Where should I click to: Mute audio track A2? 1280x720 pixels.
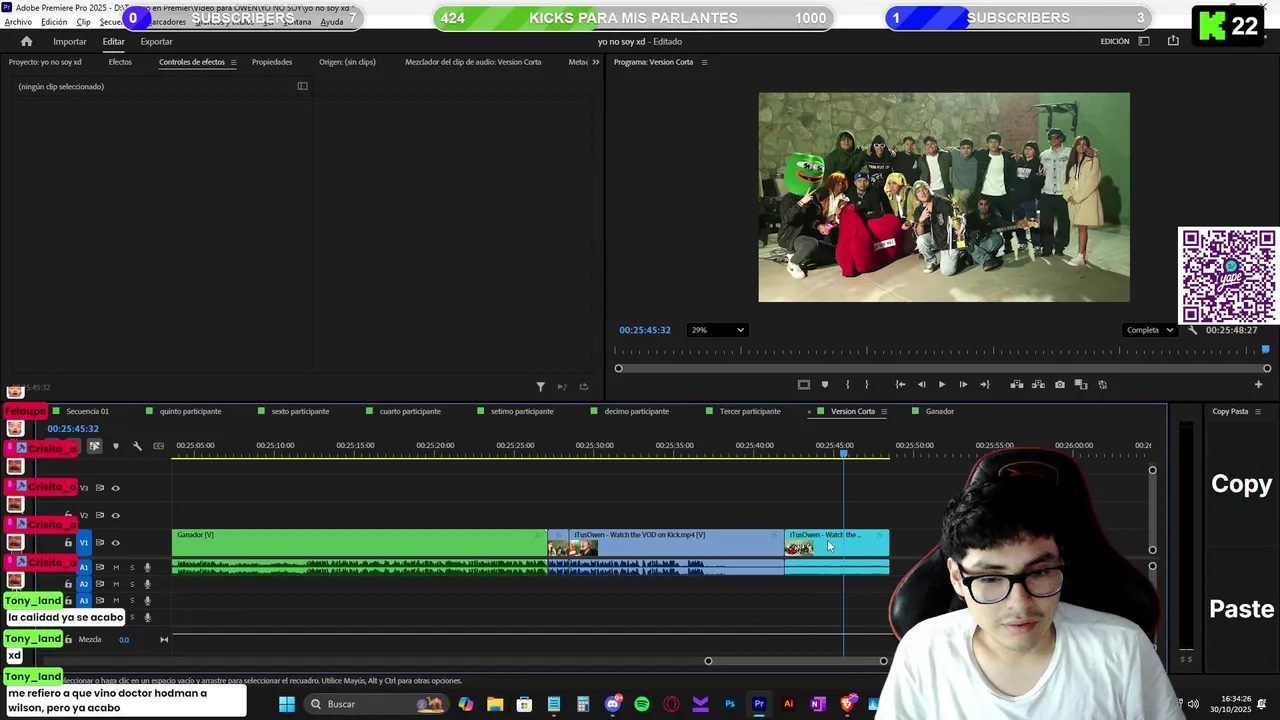116,584
